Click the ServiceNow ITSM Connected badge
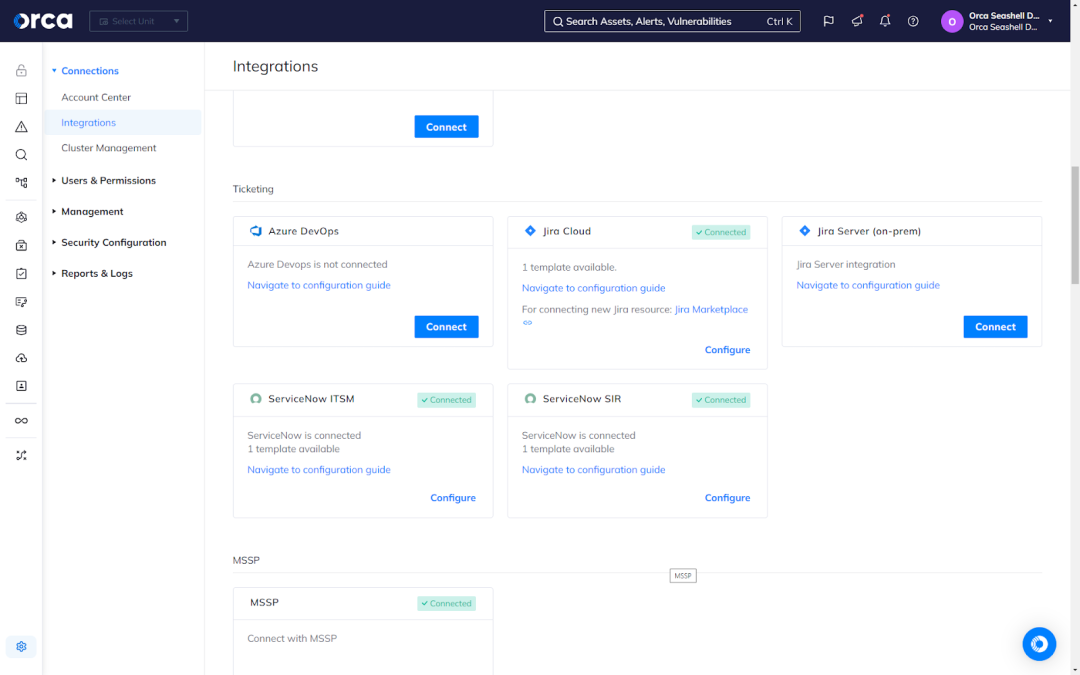The image size is (1080, 675). pos(446,400)
